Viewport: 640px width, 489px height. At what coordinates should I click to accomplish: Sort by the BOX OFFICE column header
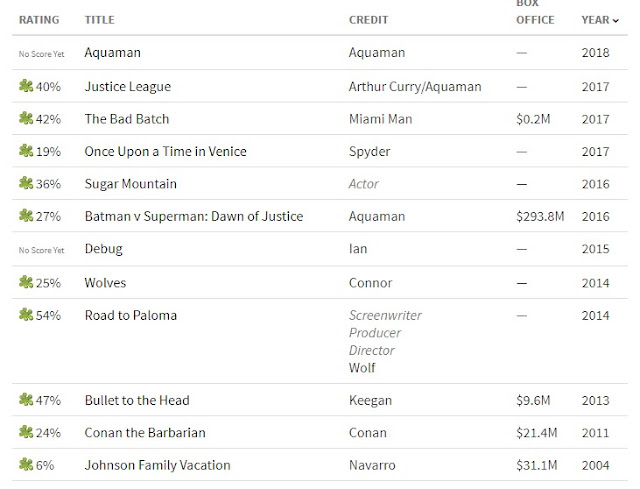coord(535,12)
